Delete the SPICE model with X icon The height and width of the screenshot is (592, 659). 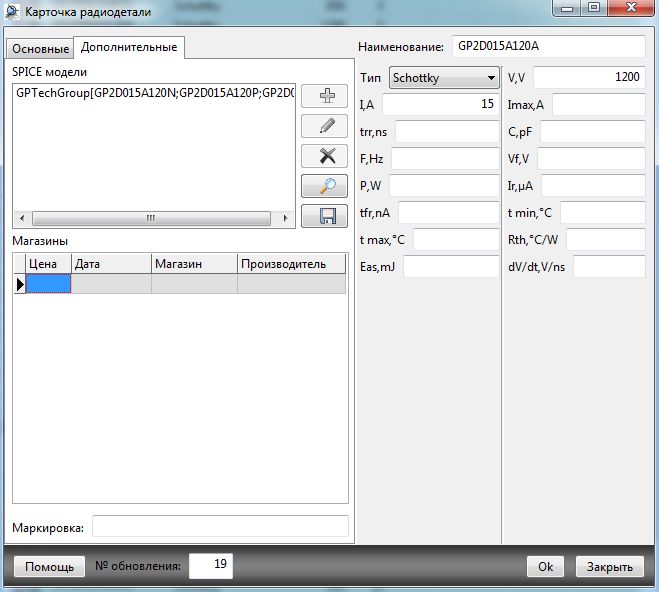(x=324, y=156)
